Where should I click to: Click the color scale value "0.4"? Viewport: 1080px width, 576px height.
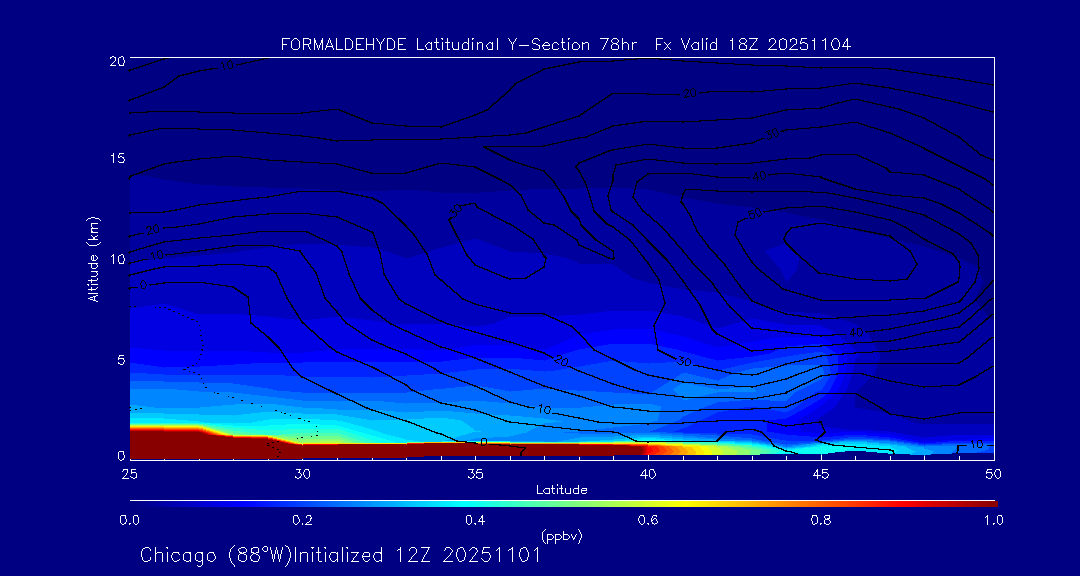tap(475, 520)
